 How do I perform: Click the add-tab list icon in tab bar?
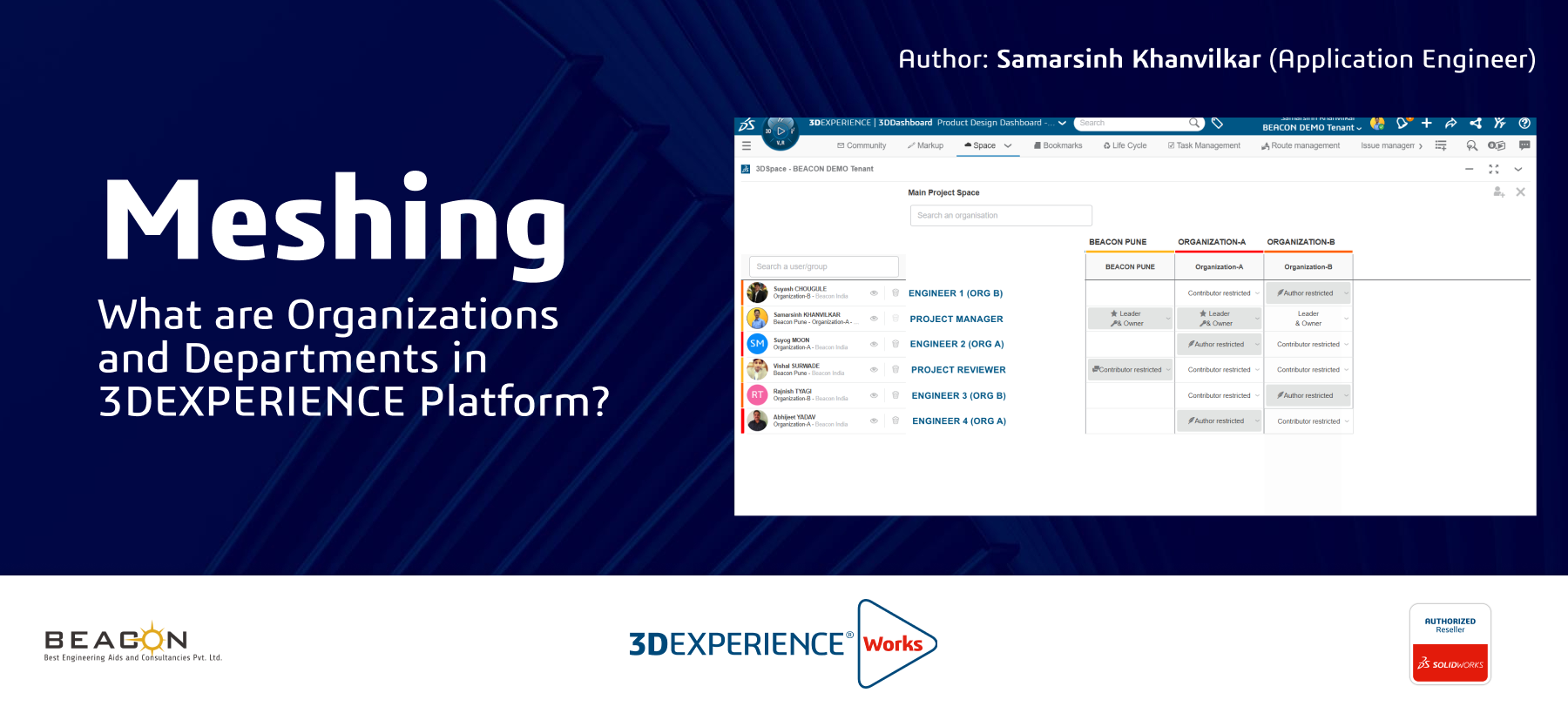point(1441,146)
